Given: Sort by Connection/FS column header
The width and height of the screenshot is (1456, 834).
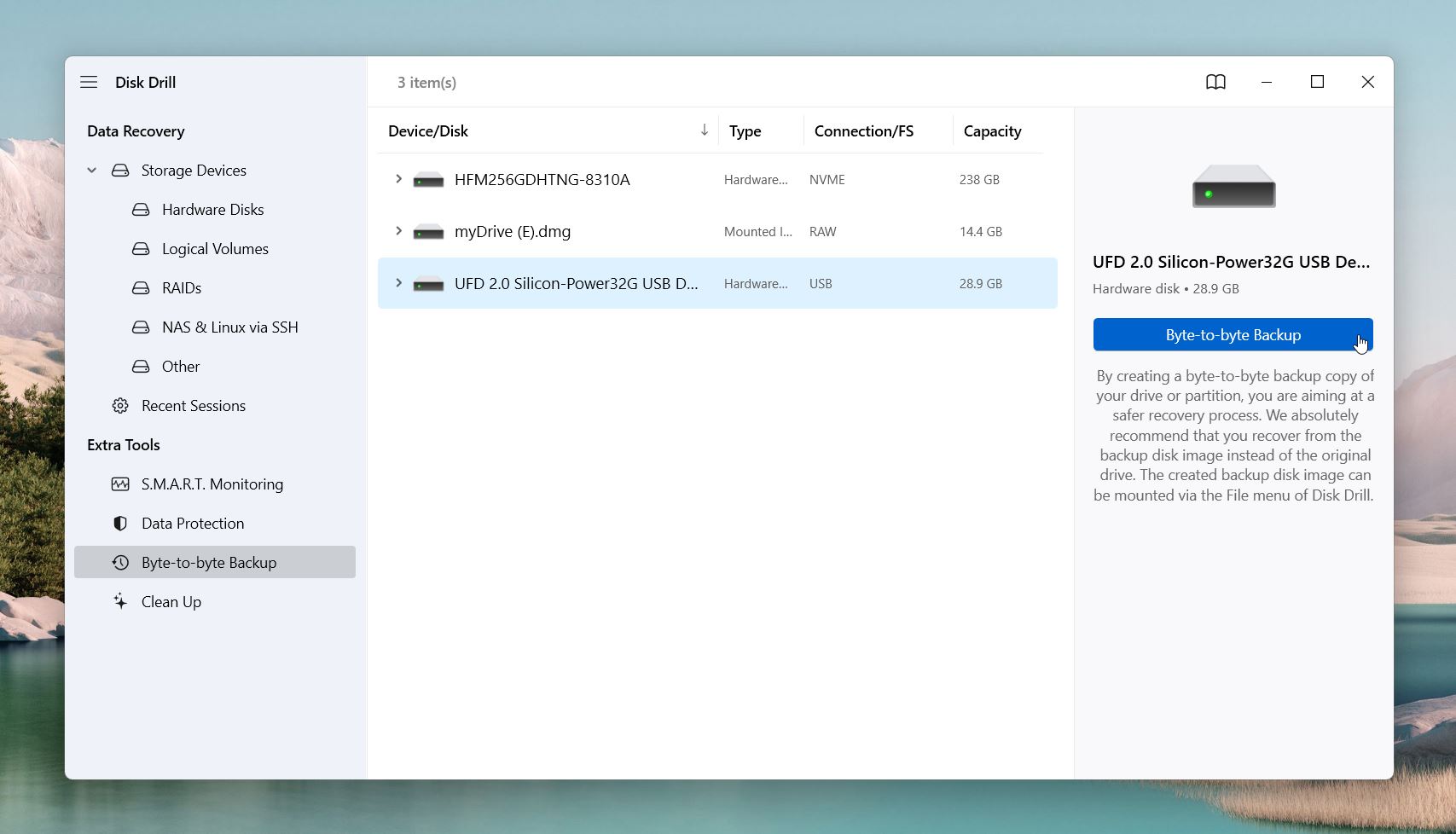Looking at the screenshot, I should (864, 131).
